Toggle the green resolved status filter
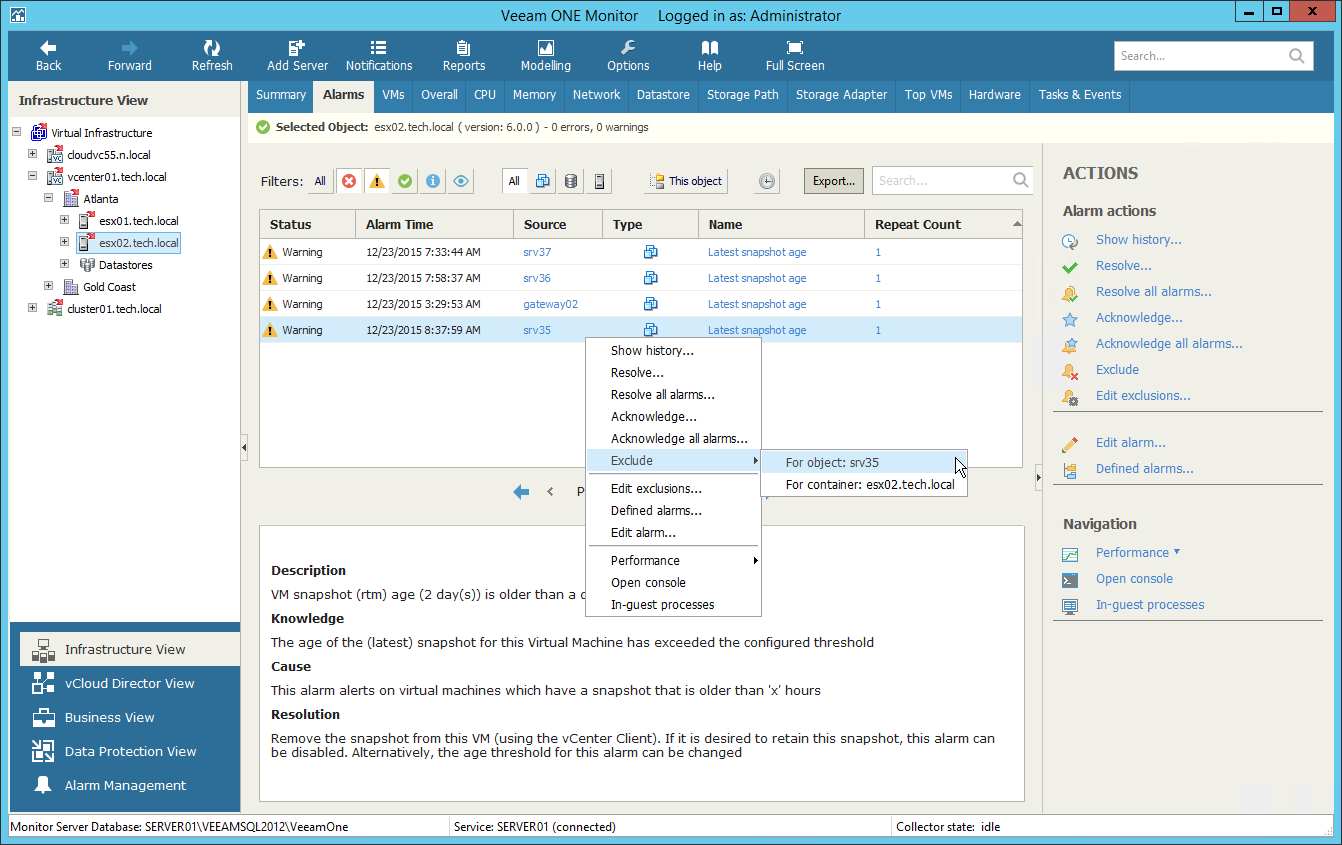Image resolution: width=1342 pixels, height=845 pixels. coord(405,181)
